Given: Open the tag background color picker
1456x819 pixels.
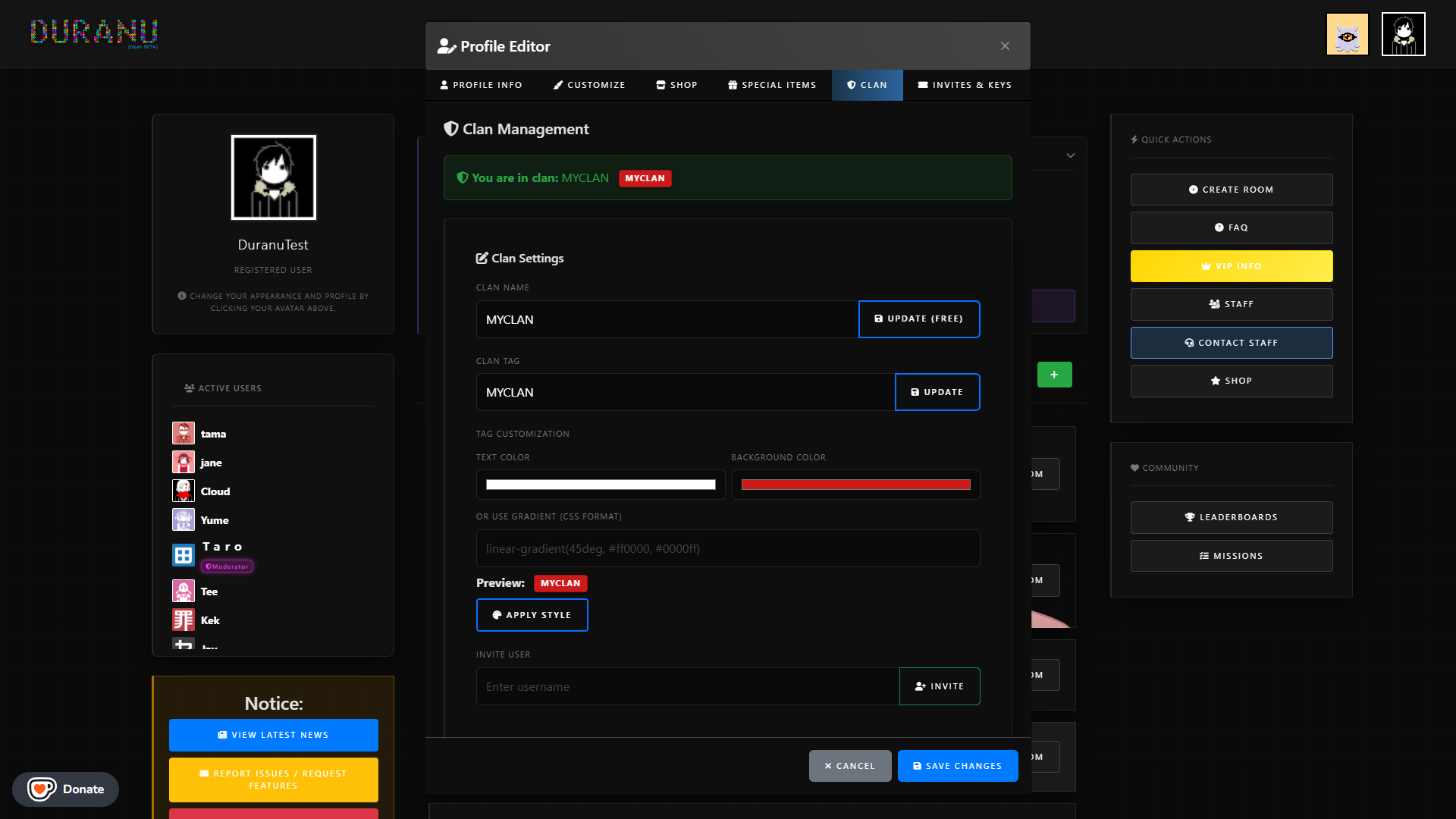Looking at the screenshot, I should (x=855, y=485).
